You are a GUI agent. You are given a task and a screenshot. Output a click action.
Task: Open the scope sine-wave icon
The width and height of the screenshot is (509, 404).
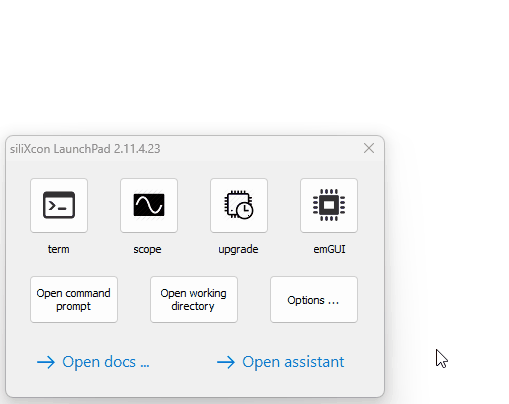click(149, 205)
